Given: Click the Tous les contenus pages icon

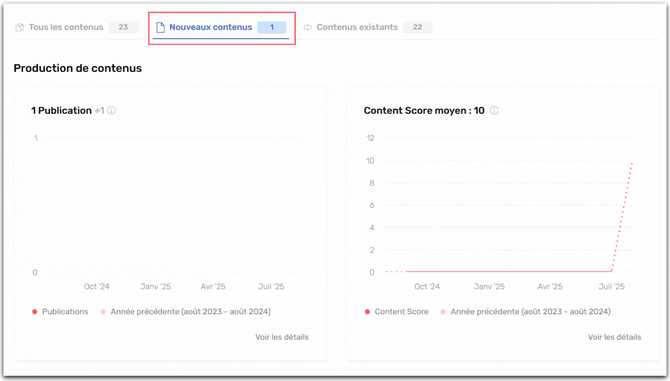Looking at the screenshot, I should click(19, 27).
